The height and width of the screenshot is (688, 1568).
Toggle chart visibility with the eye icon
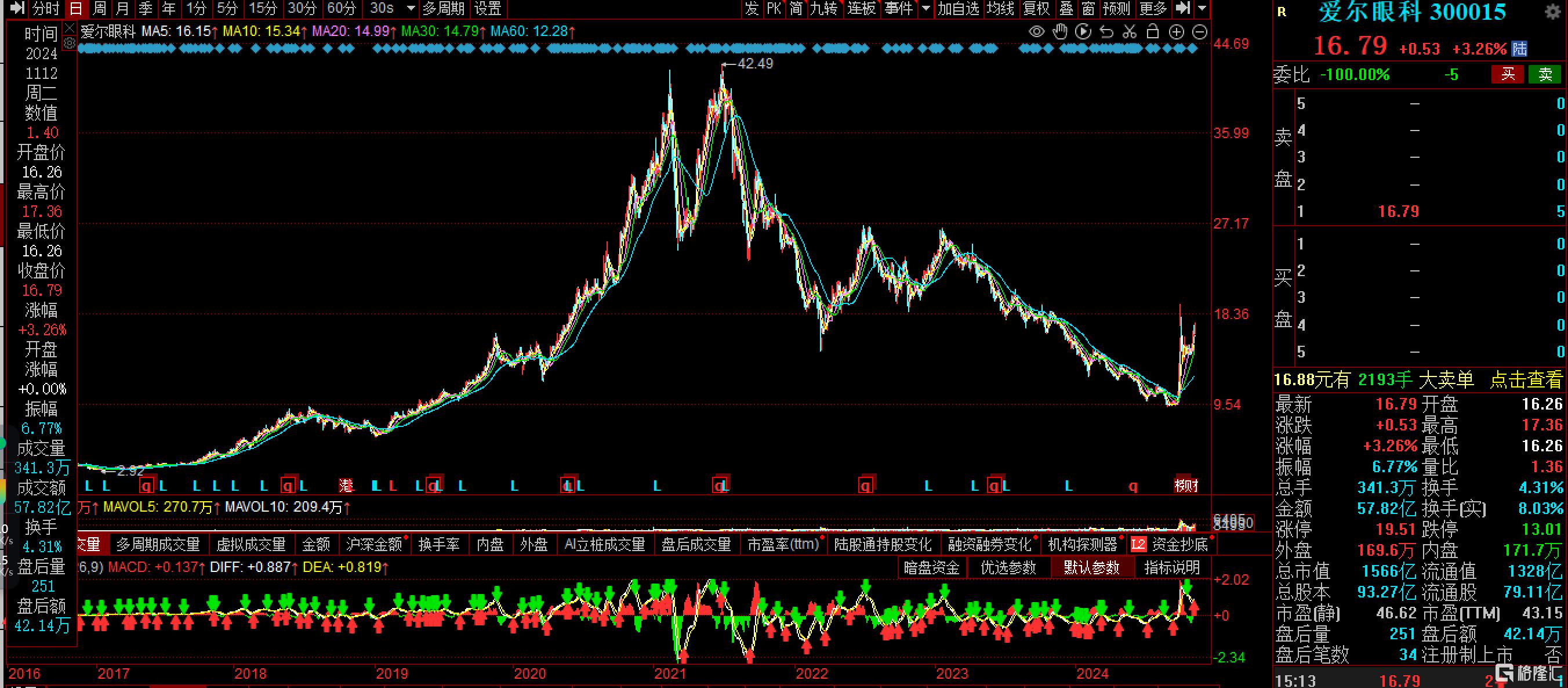pyautogui.click(x=1037, y=32)
